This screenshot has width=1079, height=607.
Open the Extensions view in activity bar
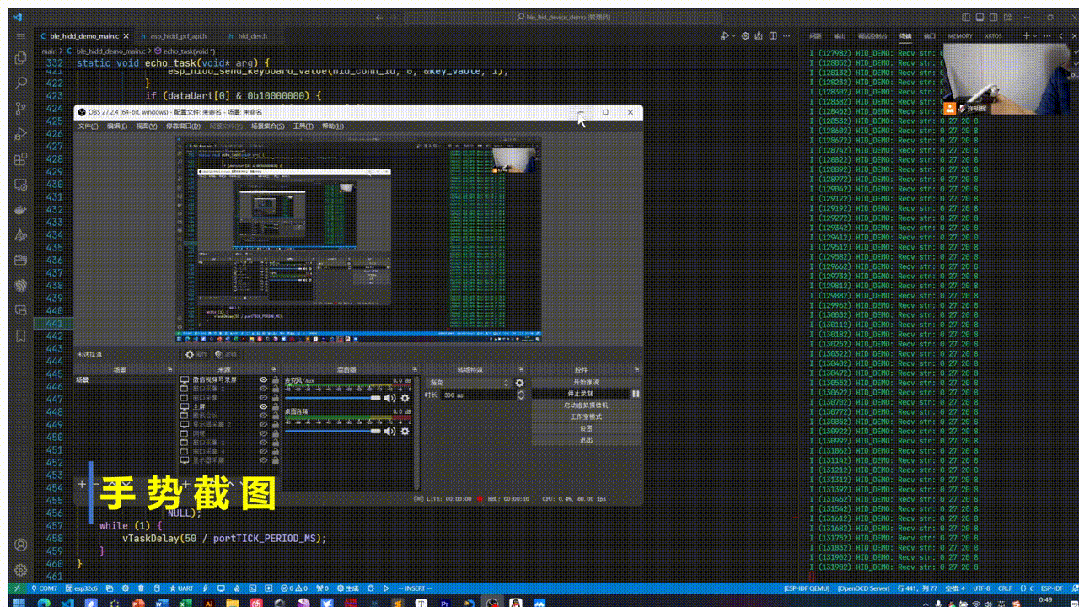(20, 159)
